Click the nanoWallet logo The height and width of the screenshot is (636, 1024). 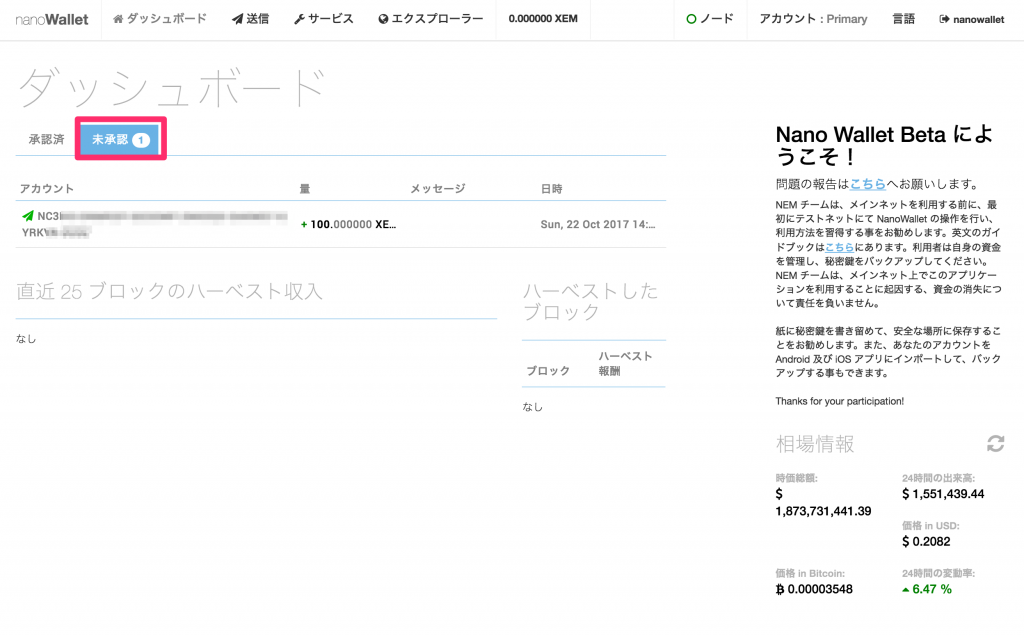[52, 20]
